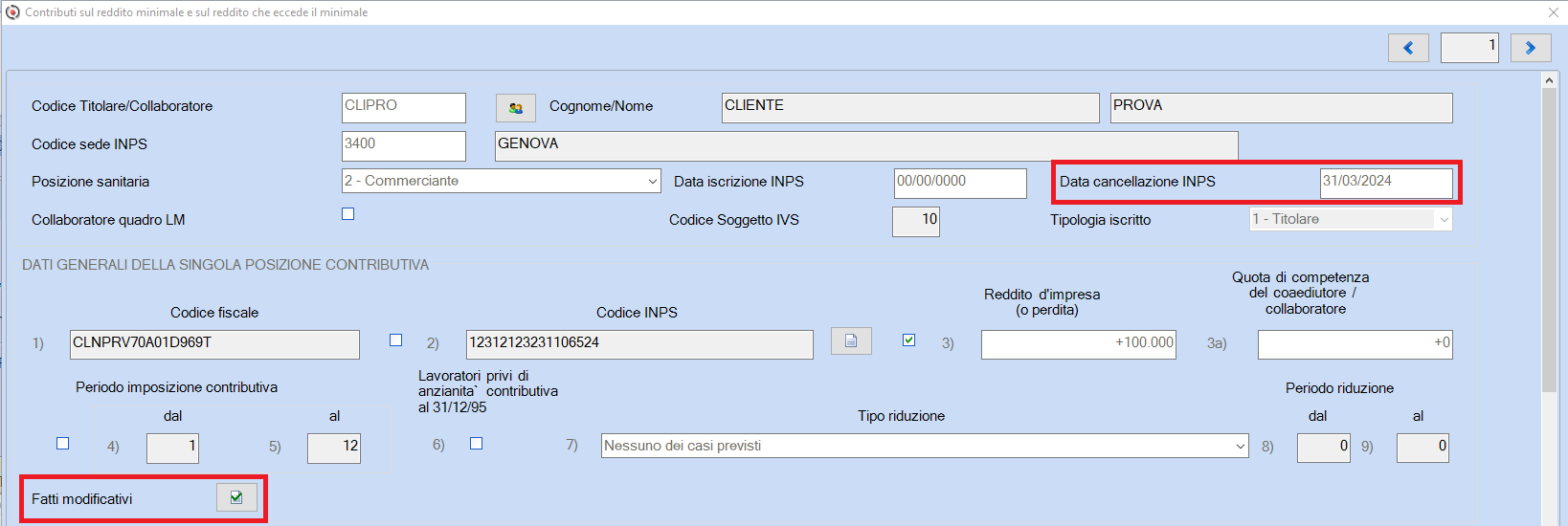Click the Data iscrizione INPS field
The width and height of the screenshot is (1568, 526).
click(x=960, y=183)
